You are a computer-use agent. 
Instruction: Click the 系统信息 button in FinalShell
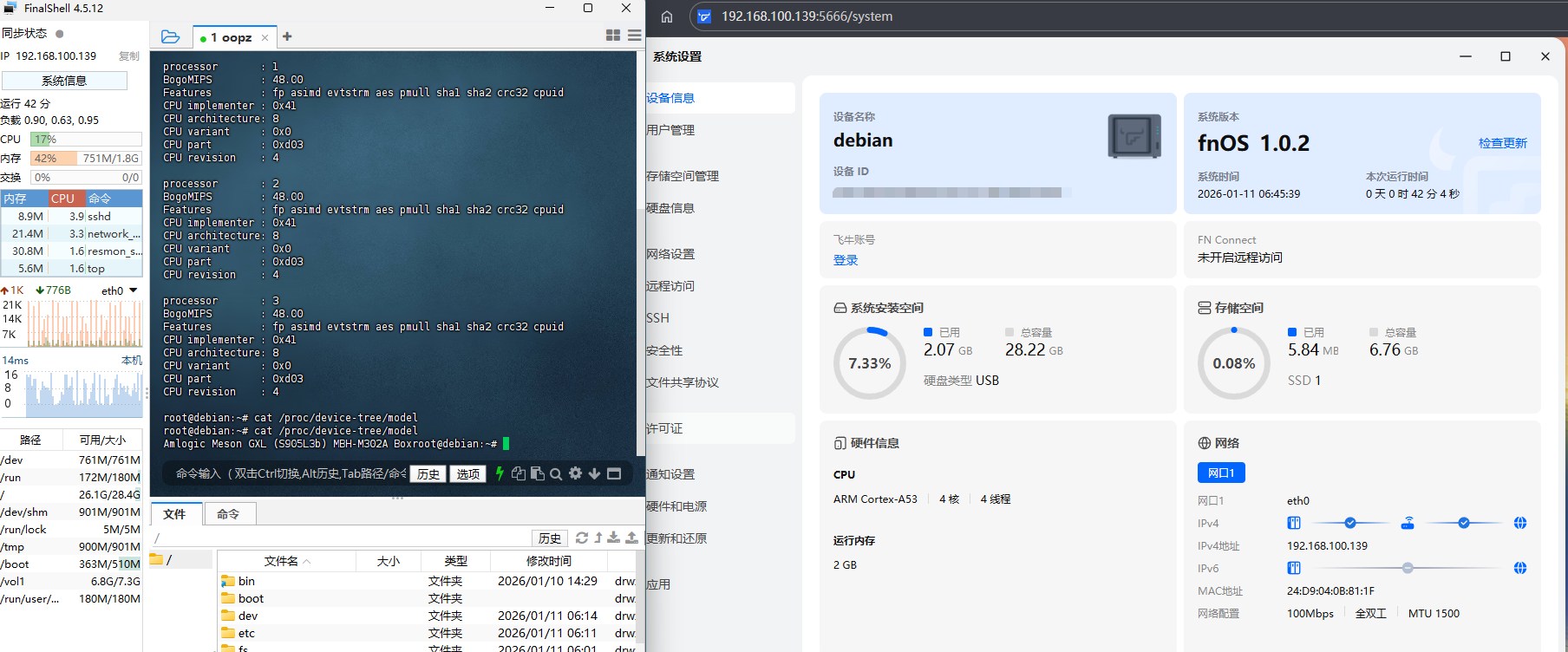[64, 81]
